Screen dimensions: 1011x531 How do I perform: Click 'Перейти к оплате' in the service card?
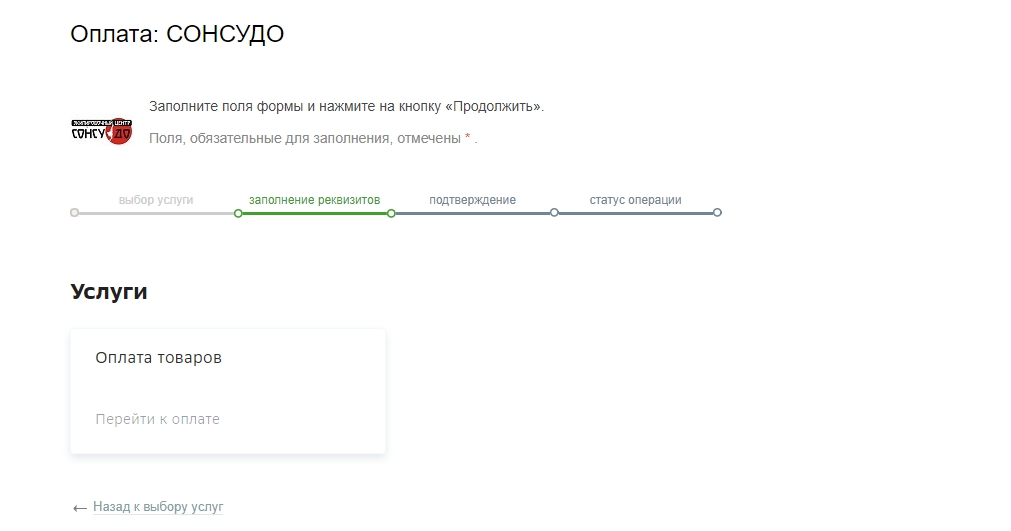click(157, 419)
